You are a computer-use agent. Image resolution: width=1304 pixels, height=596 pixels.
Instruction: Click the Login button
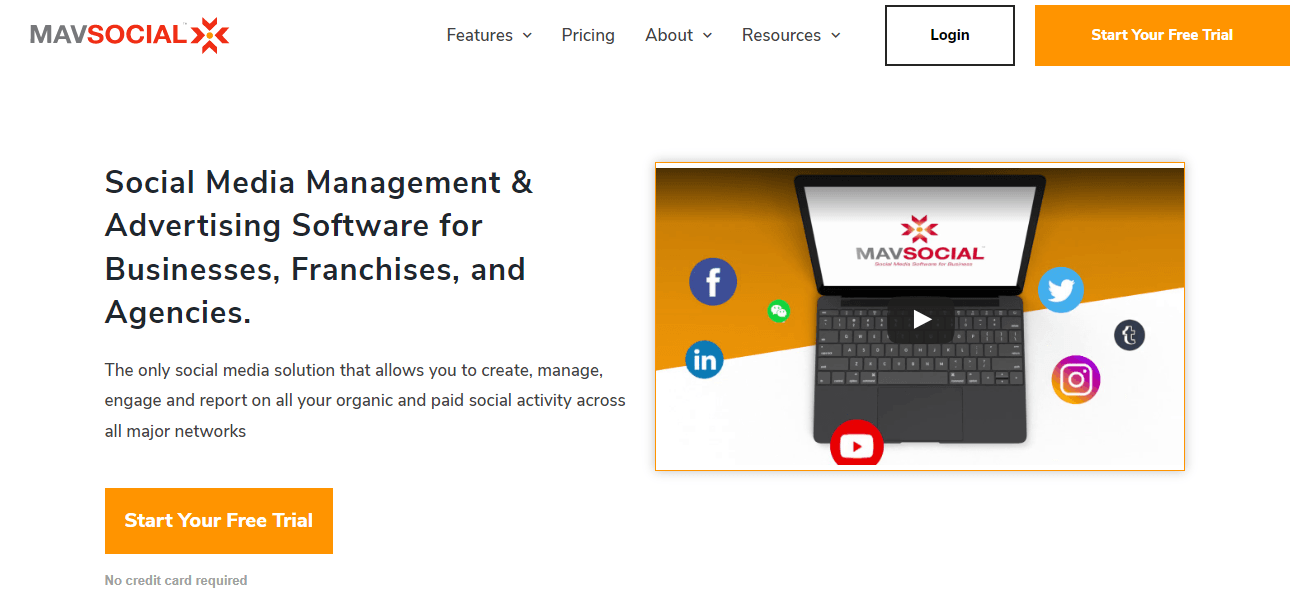click(950, 35)
